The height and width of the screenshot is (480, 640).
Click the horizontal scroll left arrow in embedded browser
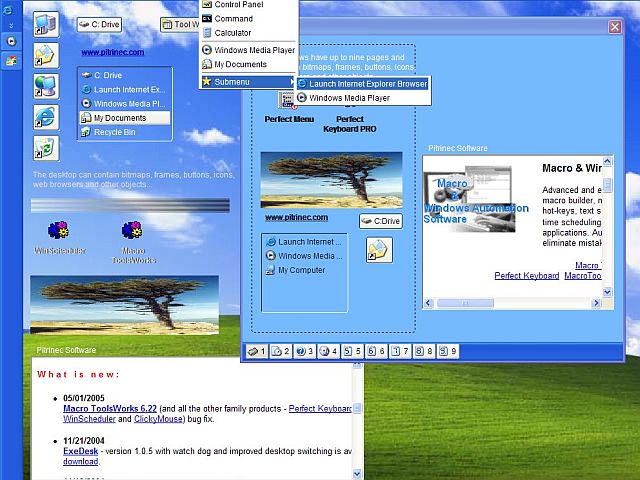[x=429, y=303]
